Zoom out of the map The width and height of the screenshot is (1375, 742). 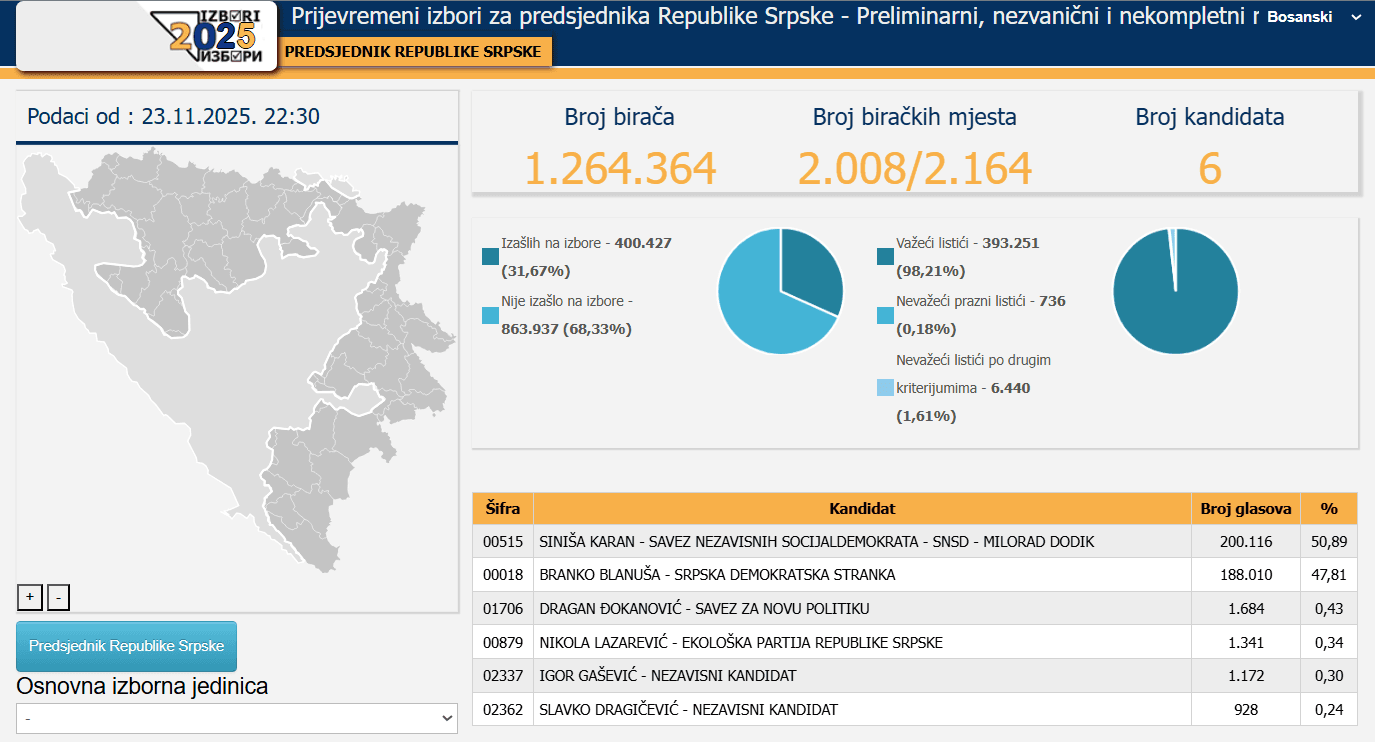(x=59, y=597)
